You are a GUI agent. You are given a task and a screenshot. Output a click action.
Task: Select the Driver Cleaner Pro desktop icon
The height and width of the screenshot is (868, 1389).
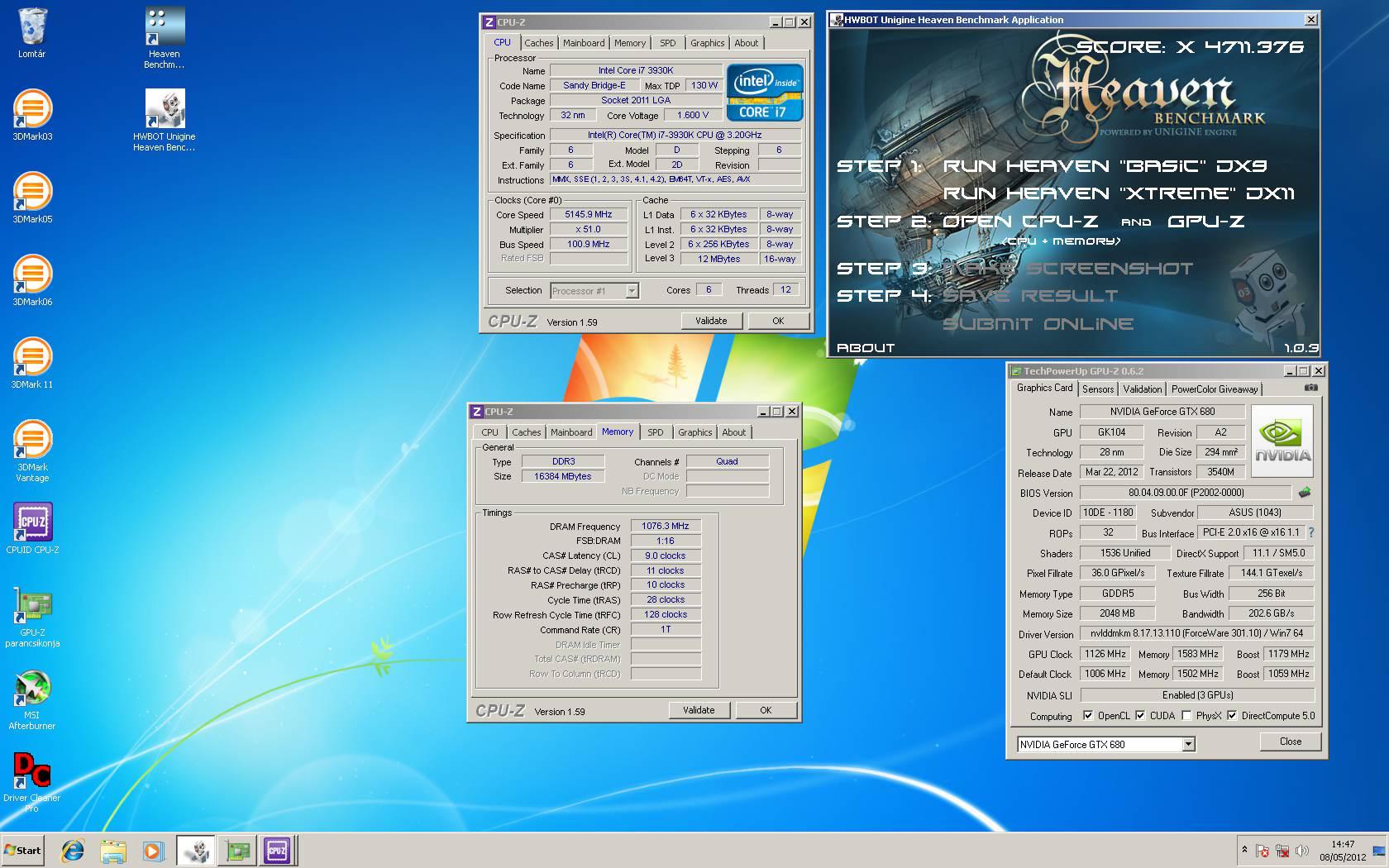pyautogui.click(x=31, y=781)
